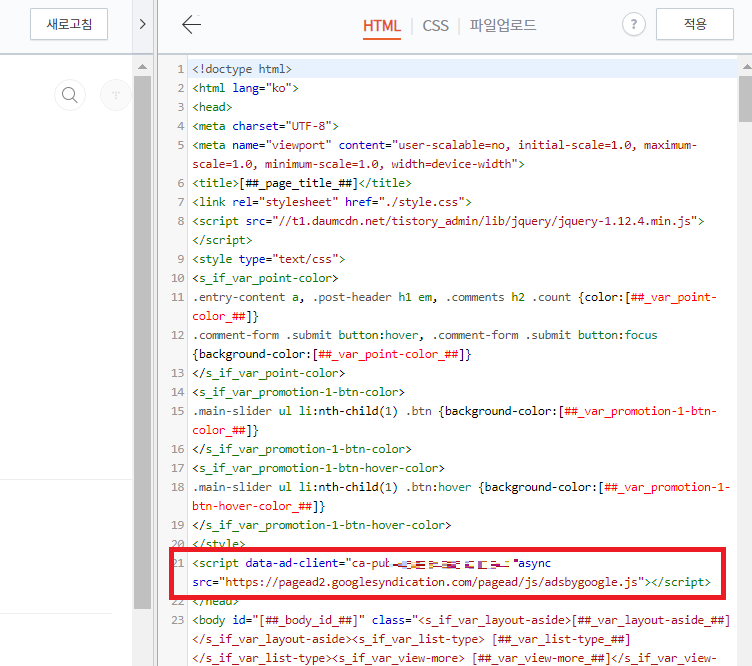Click the 새로고침 refresh button
The width and height of the screenshot is (752, 666).
click(x=69, y=24)
